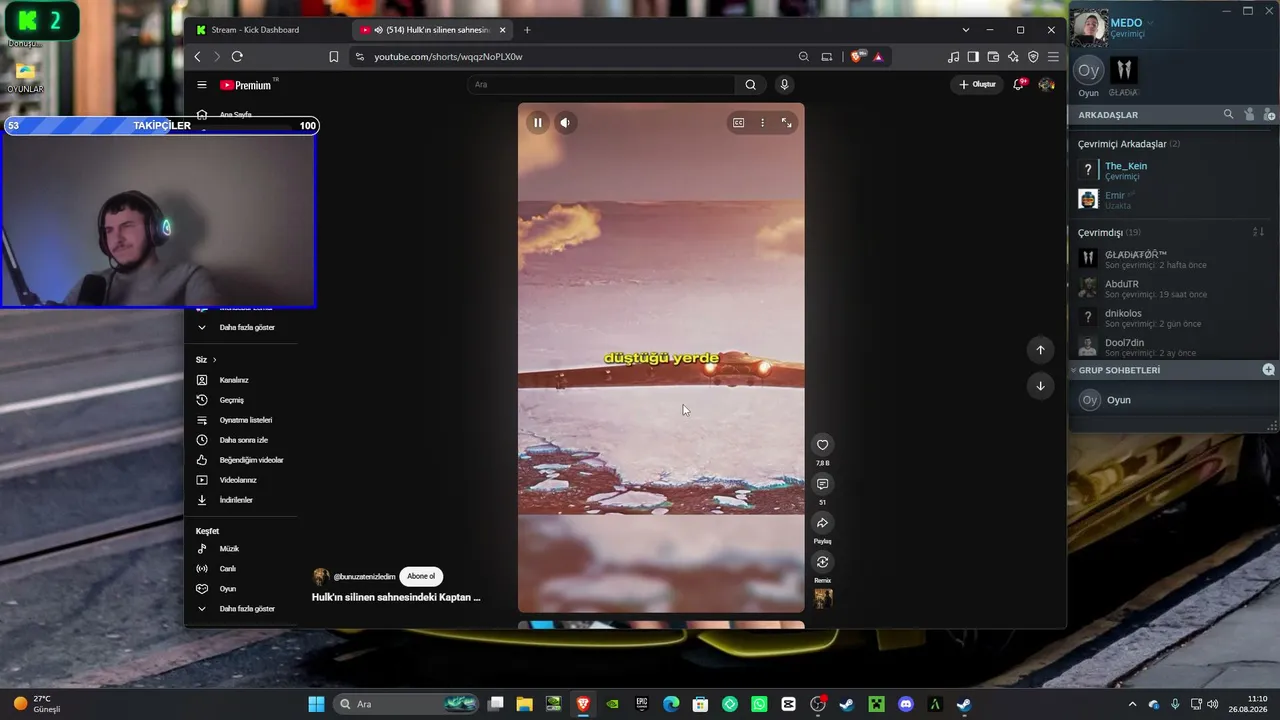This screenshot has height=720, width=1280.
Task: Go to YouTube Premium home logo
Action: pos(247,85)
